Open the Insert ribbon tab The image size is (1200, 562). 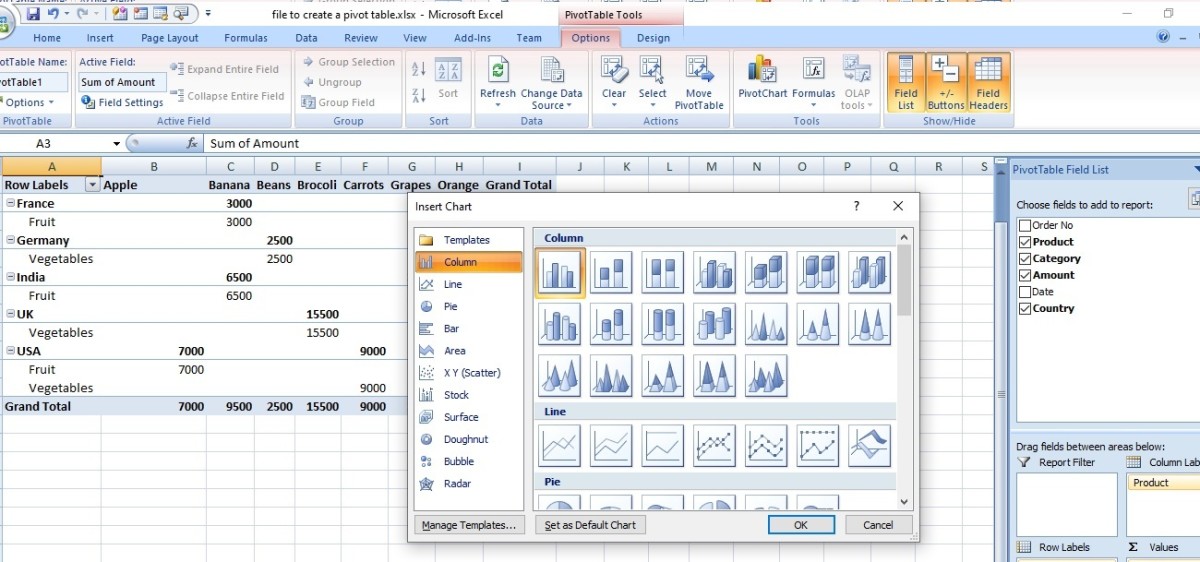click(100, 38)
